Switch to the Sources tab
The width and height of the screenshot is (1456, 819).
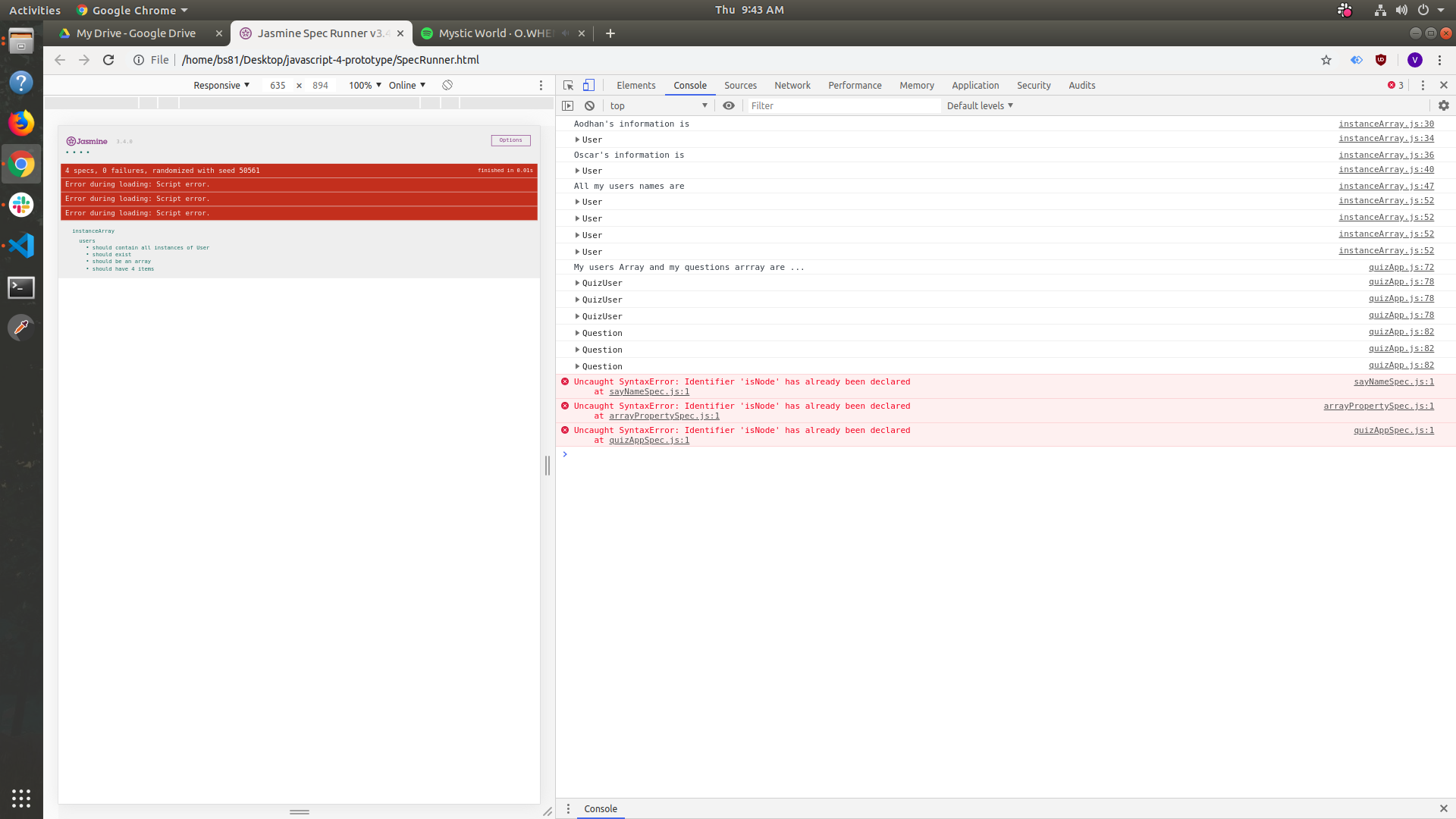coord(740,86)
